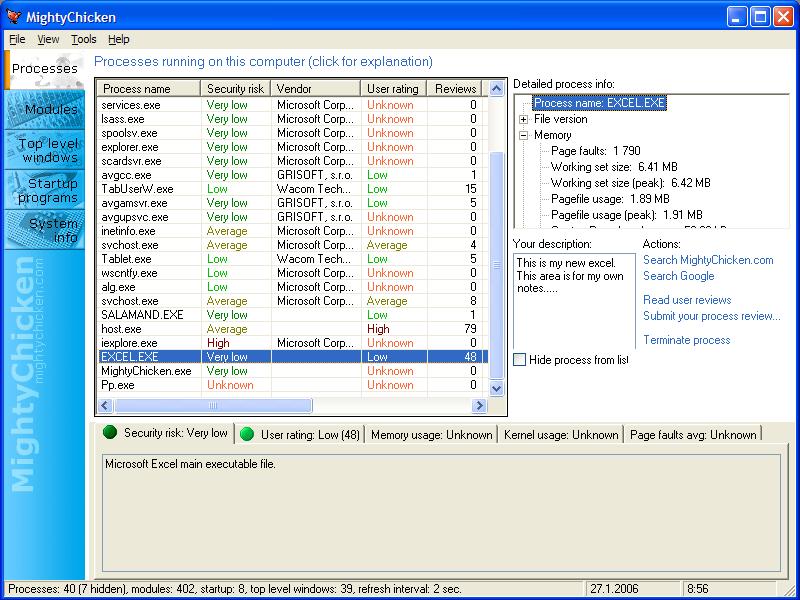
Task: Click Submit your process review link
Action: (712, 316)
